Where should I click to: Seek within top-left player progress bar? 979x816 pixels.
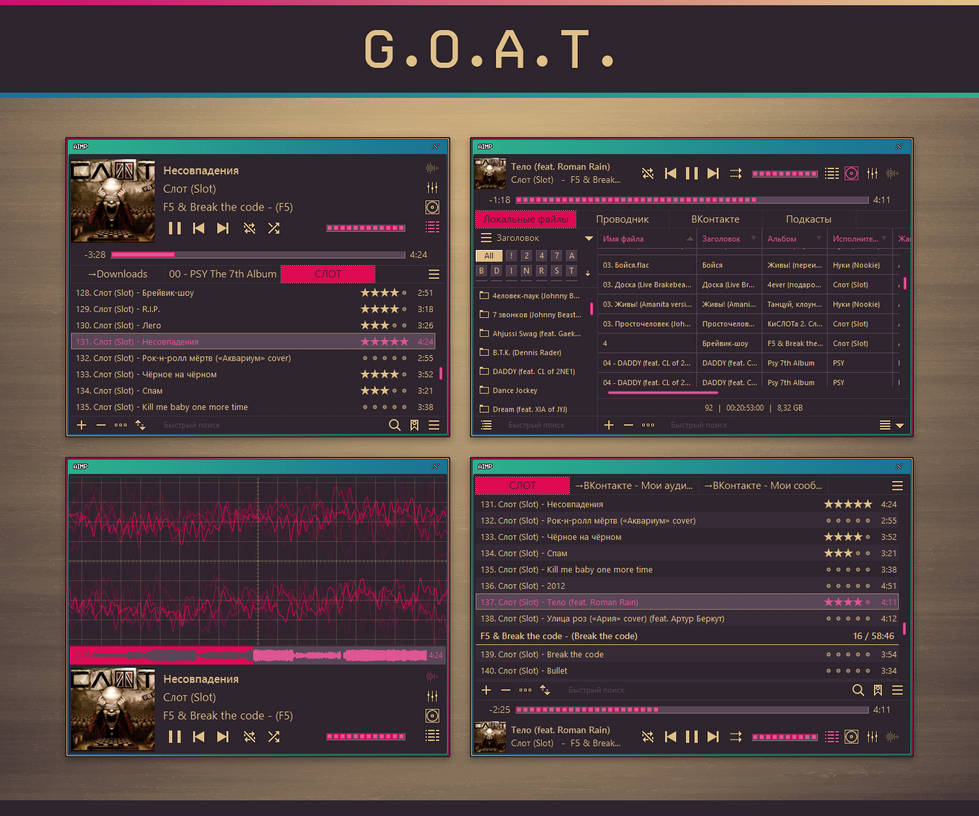pyautogui.click(x=258, y=255)
